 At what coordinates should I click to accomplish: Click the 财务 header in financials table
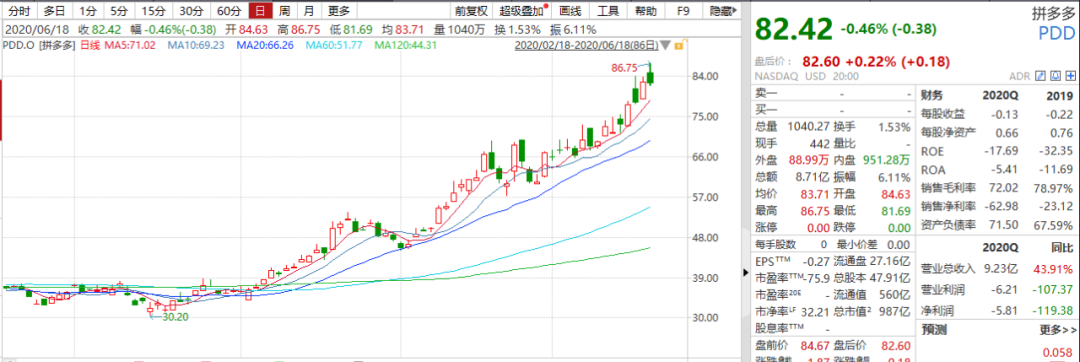[x=933, y=95]
